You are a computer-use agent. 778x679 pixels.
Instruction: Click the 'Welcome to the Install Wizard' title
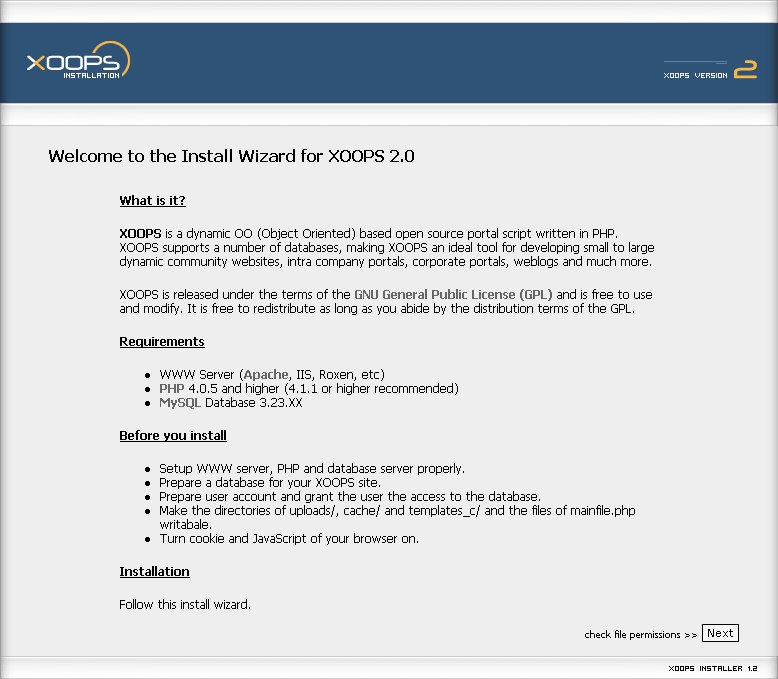(231, 156)
